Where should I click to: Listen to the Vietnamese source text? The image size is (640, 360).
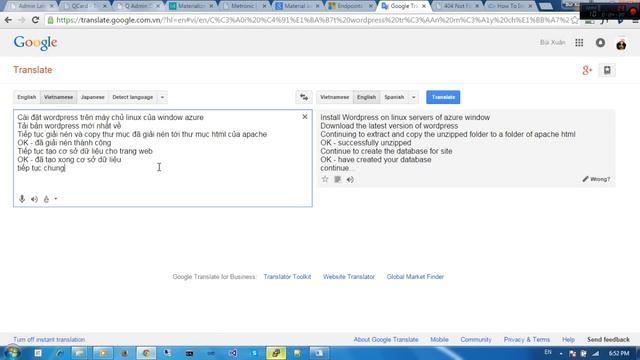34,199
